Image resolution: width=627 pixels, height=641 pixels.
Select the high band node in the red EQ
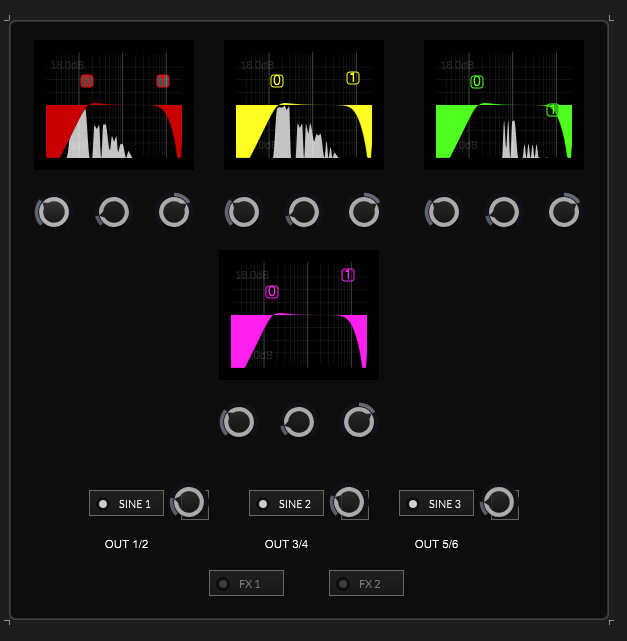coord(163,81)
